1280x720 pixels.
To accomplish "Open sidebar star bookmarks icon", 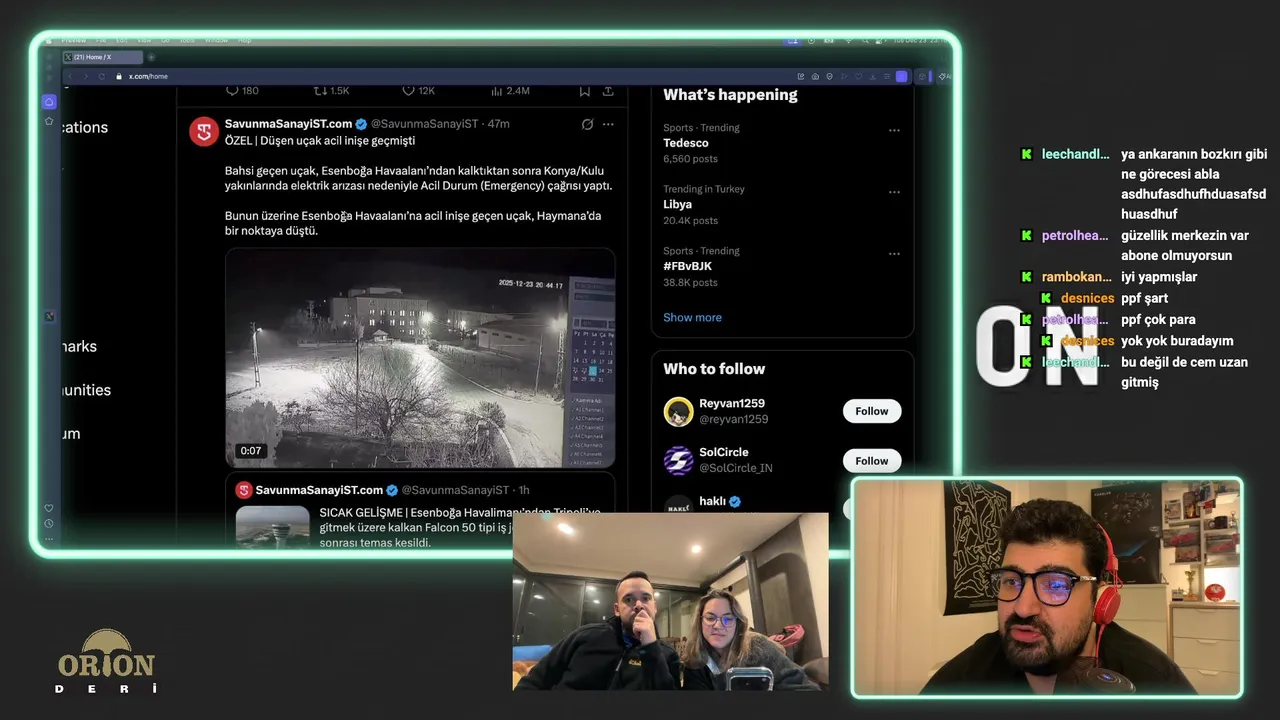I will 48,121.
